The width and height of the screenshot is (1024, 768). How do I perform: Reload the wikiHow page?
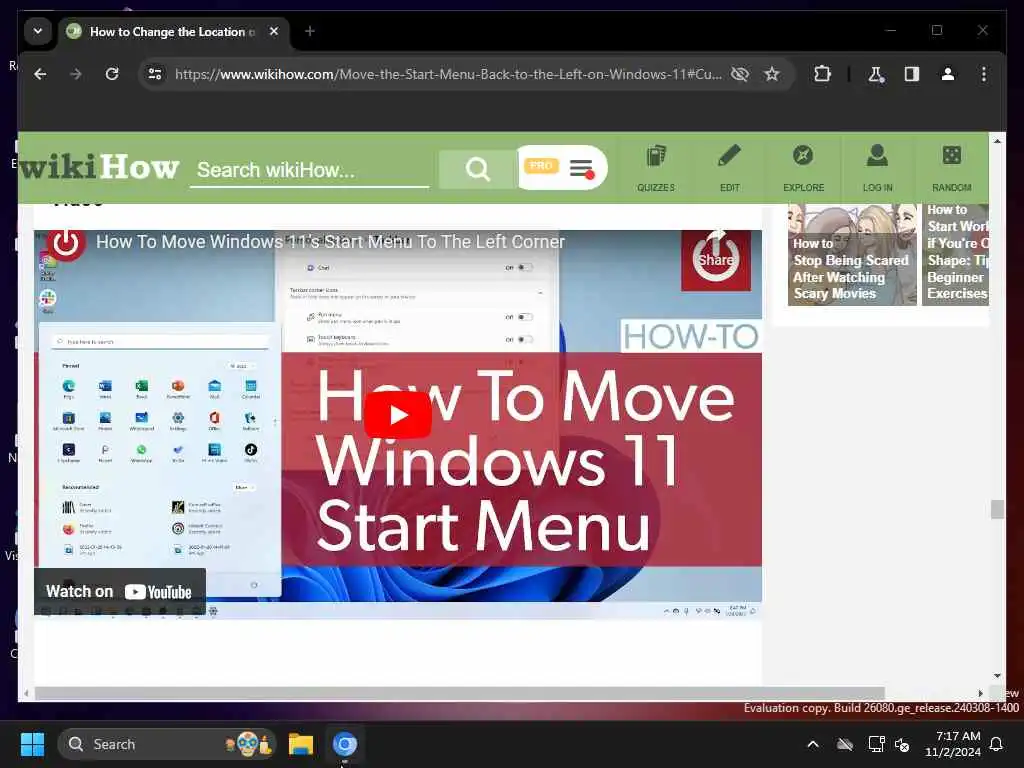tap(112, 74)
